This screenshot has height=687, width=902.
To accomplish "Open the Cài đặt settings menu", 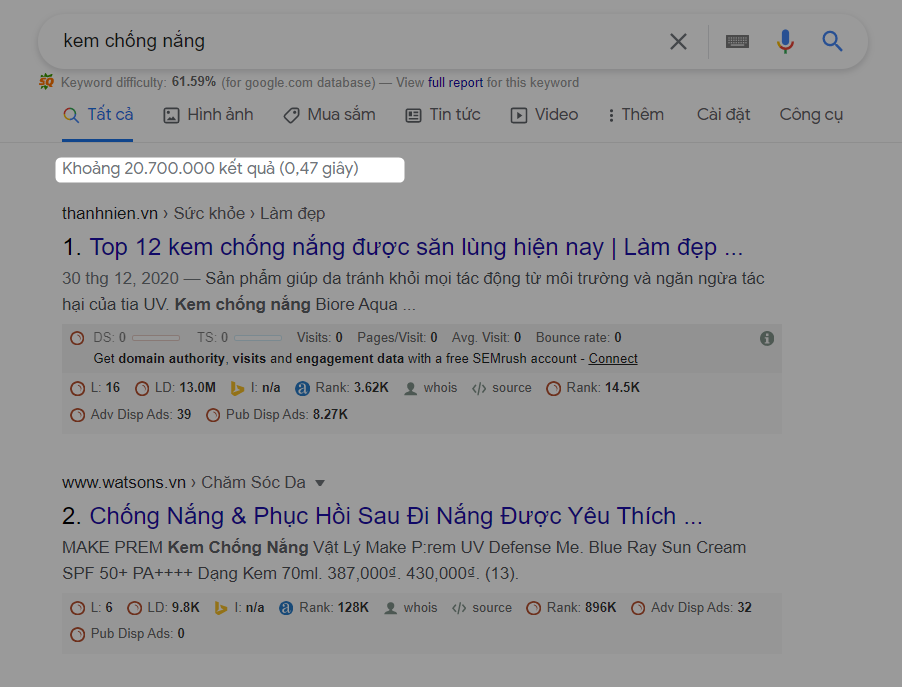I will pyautogui.click(x=723, y=115).
